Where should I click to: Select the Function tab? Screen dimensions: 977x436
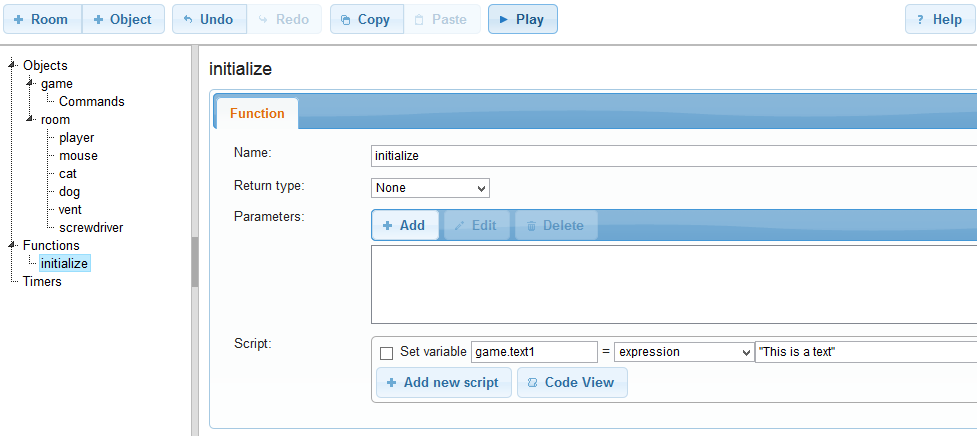tap(257, 114)
